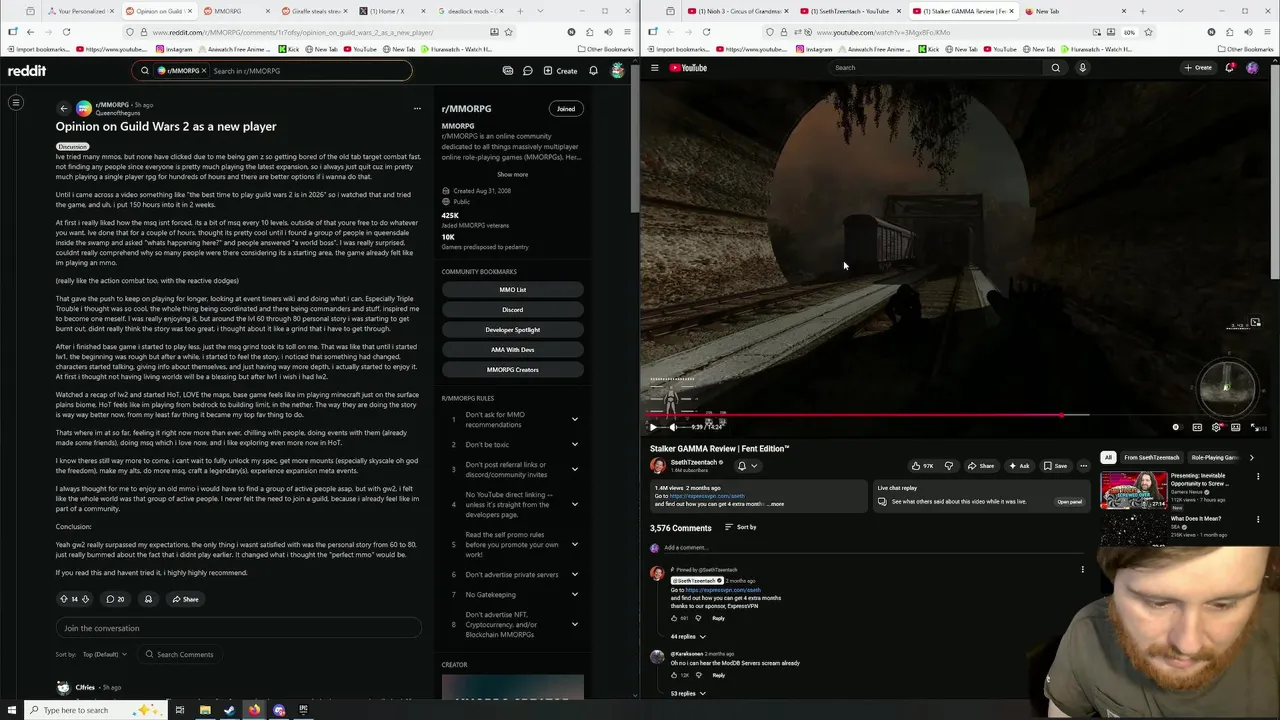Viewport: 1280px width, 720px height.
Task: Expand rule 1 Don't ask for MMO recommendations
Action: pyautogui.click(x=574, y=419)
